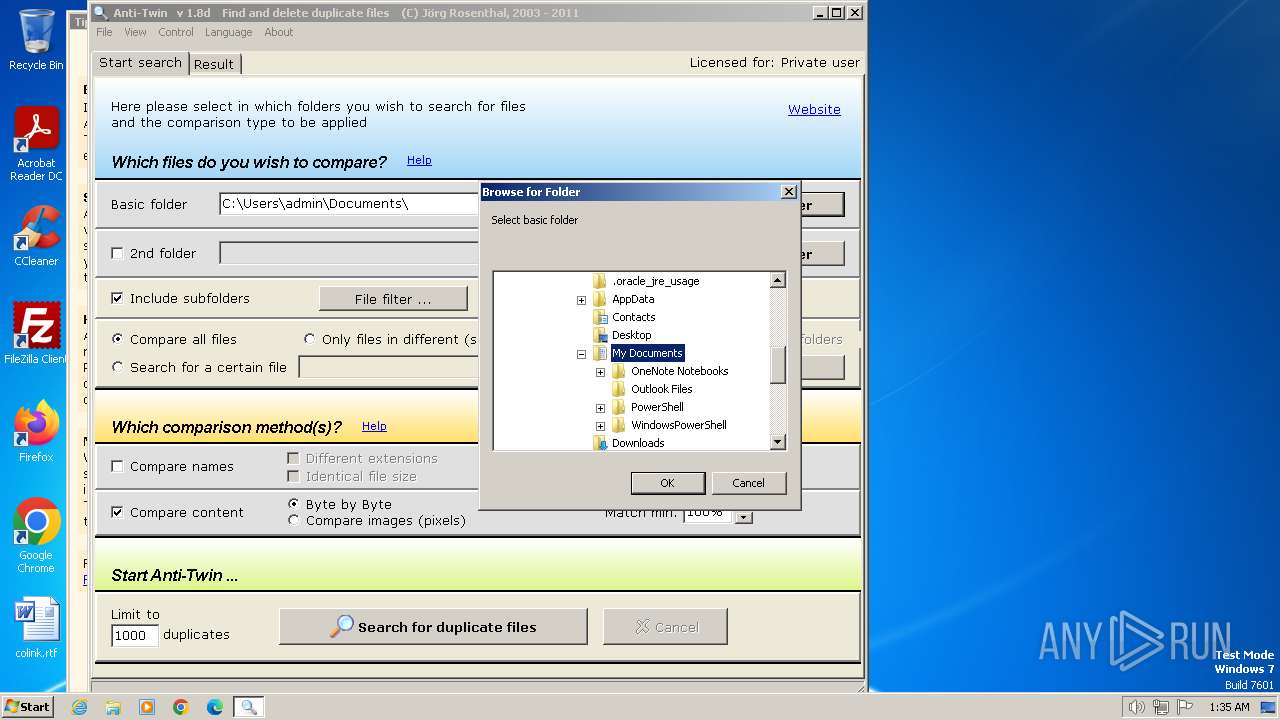Image resolution: width=1280 pixels, height=720 pixels.
Task: Open the Language menu
Action: pos(228,32)
